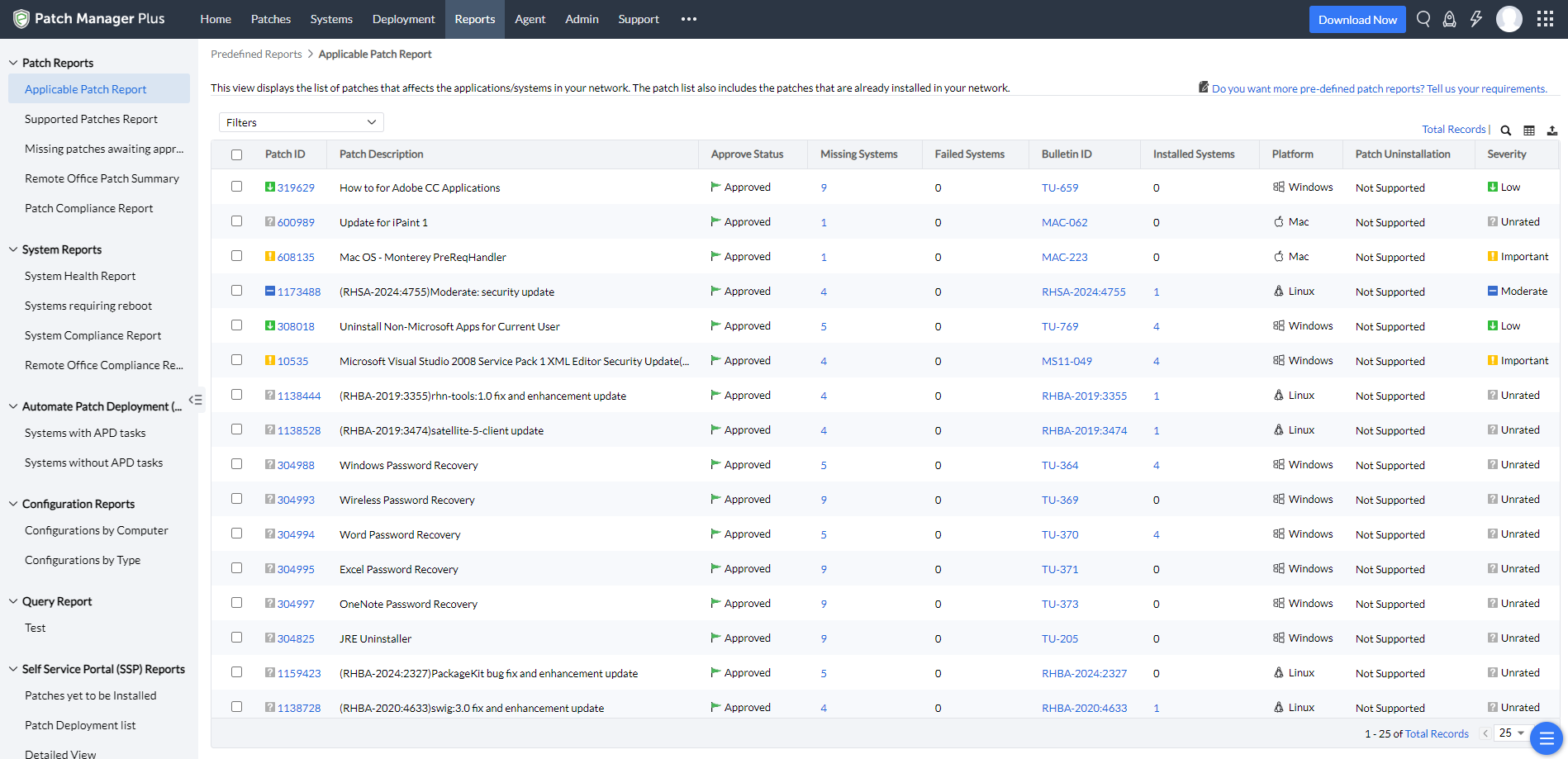
Task: Collapse the Patch Reports section
Action: tap(12, 62)
